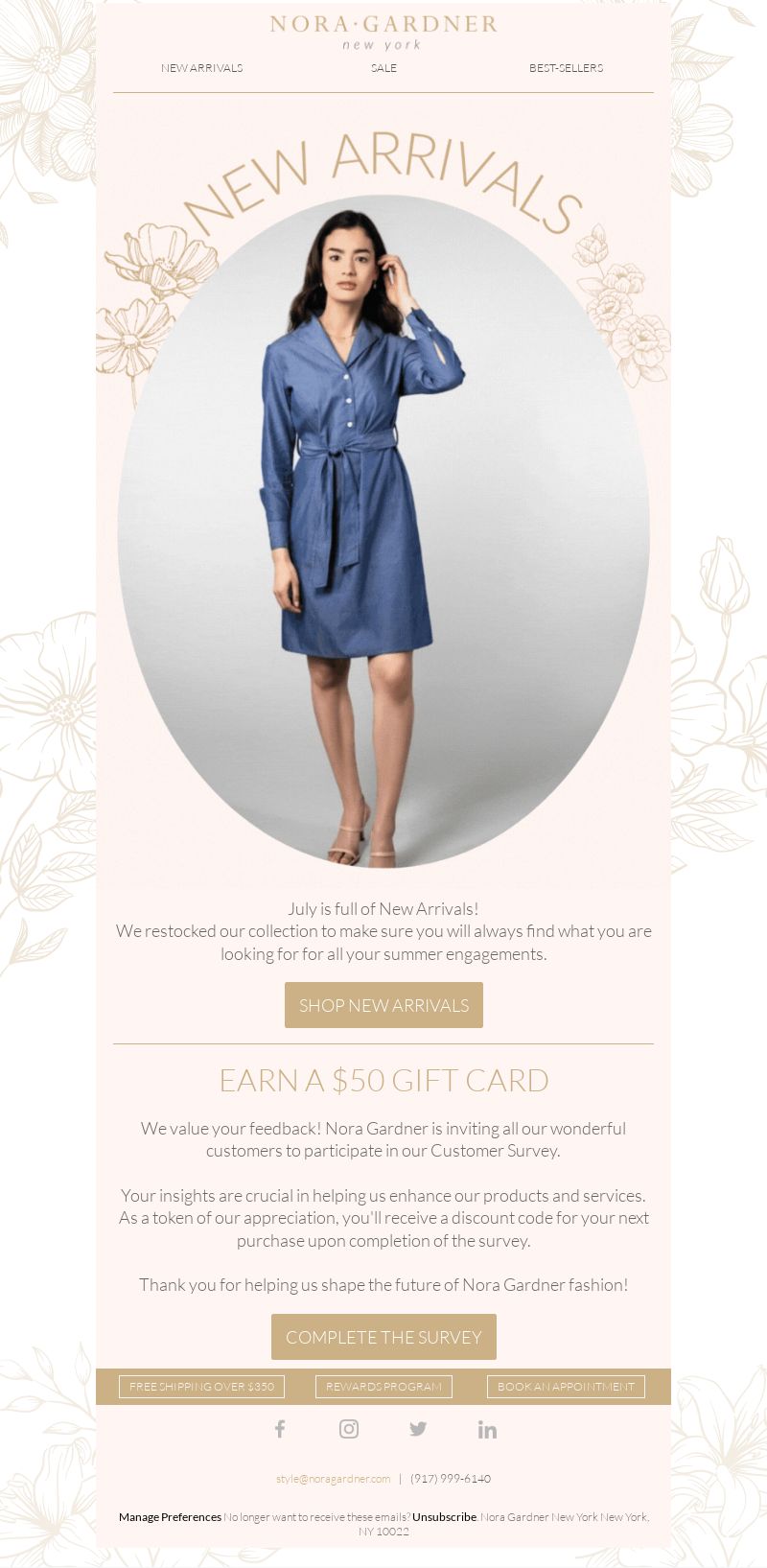The width and height of the screenshot is (767, 1568).
Task: Open the FREE SHIPPING OVER $350 link
Action: 201,1387
